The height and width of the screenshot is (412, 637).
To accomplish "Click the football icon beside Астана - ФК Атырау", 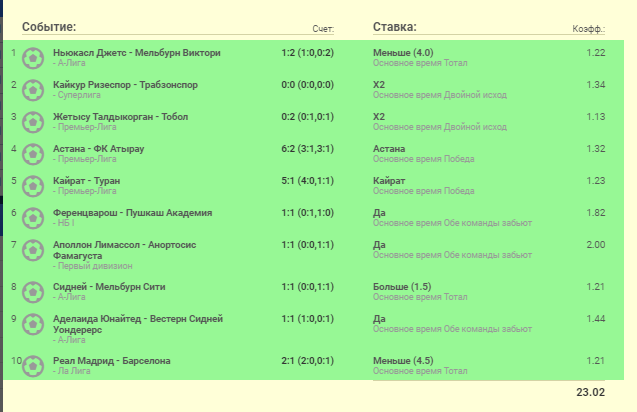I will coord(33,154).
